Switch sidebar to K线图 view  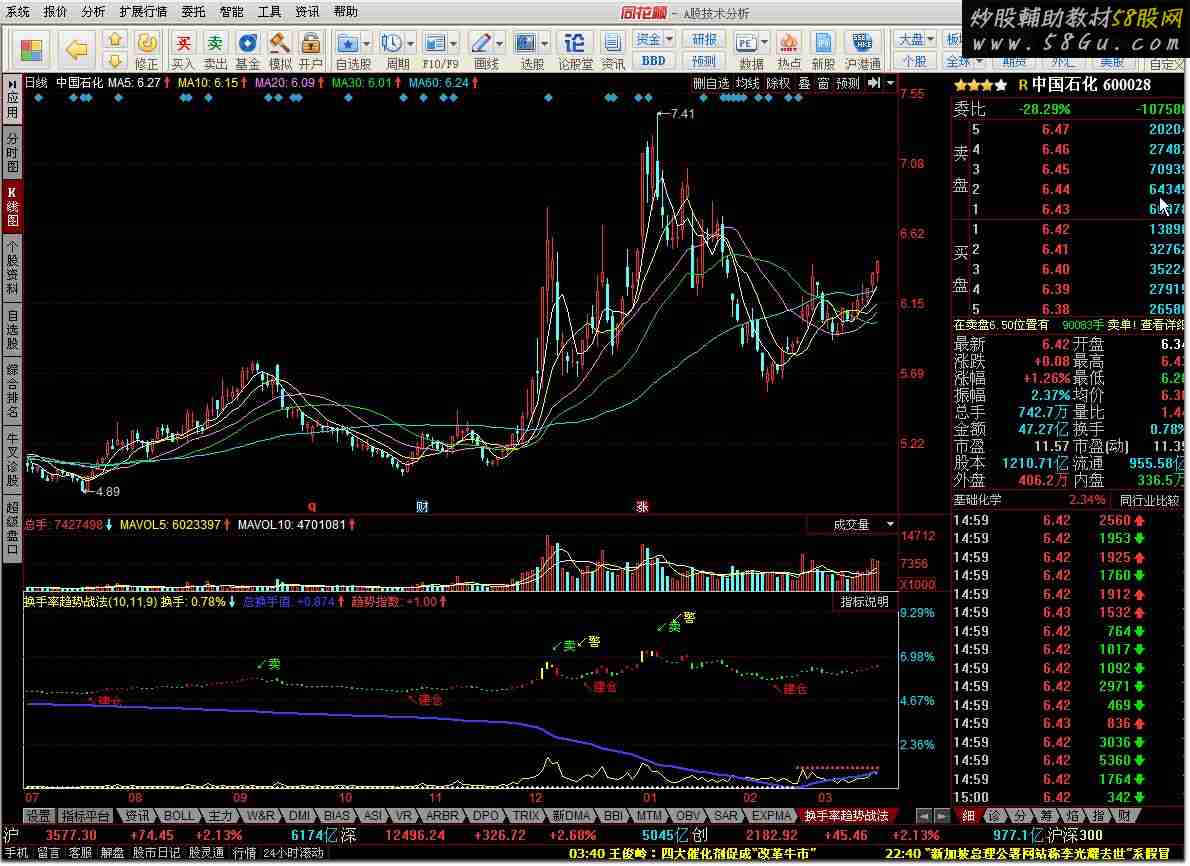point(12,206)
